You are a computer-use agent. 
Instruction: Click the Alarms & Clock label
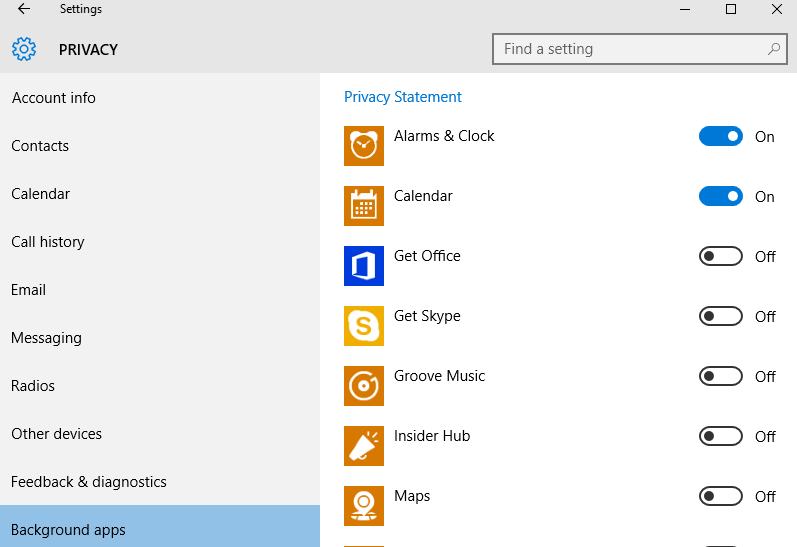click(444, 136)
